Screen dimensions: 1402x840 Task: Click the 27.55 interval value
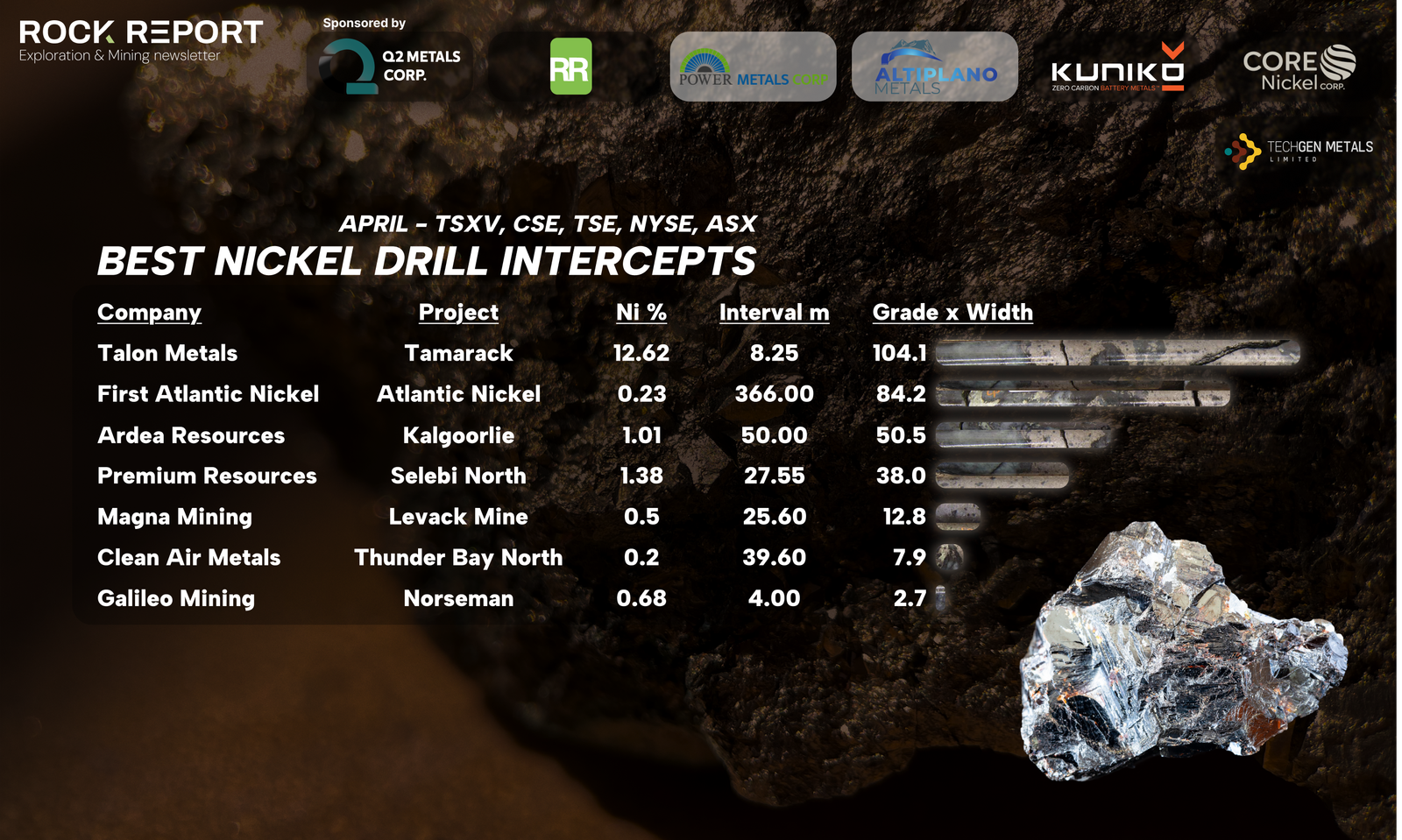774,476
